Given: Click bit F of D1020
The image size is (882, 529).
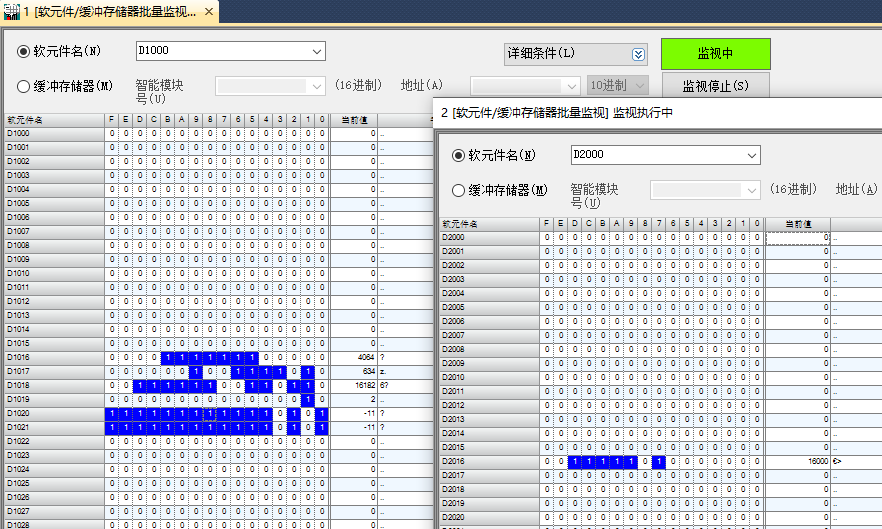Looking at the screenshot, I should point(112,414).
